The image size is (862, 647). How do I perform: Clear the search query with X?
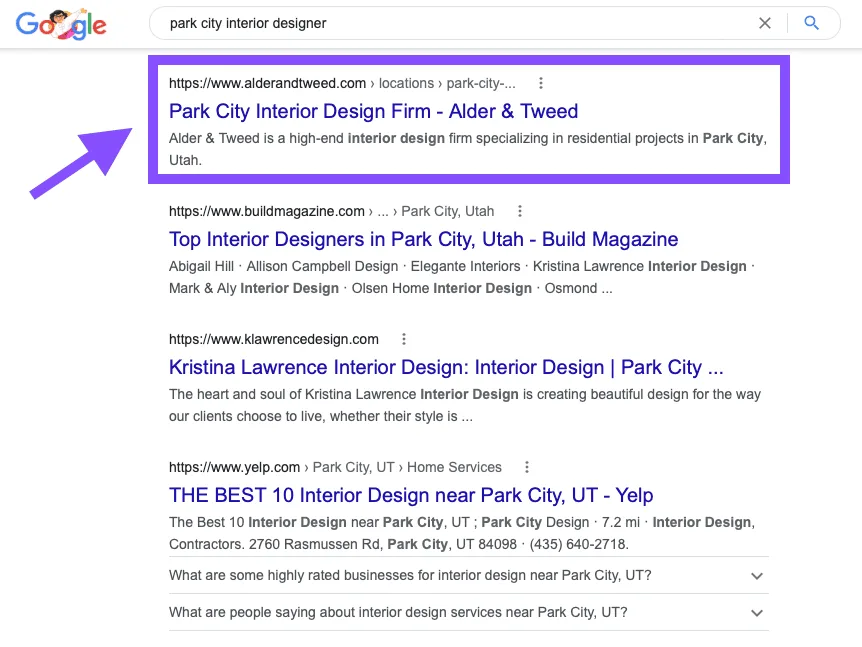(x=765, y=23)
